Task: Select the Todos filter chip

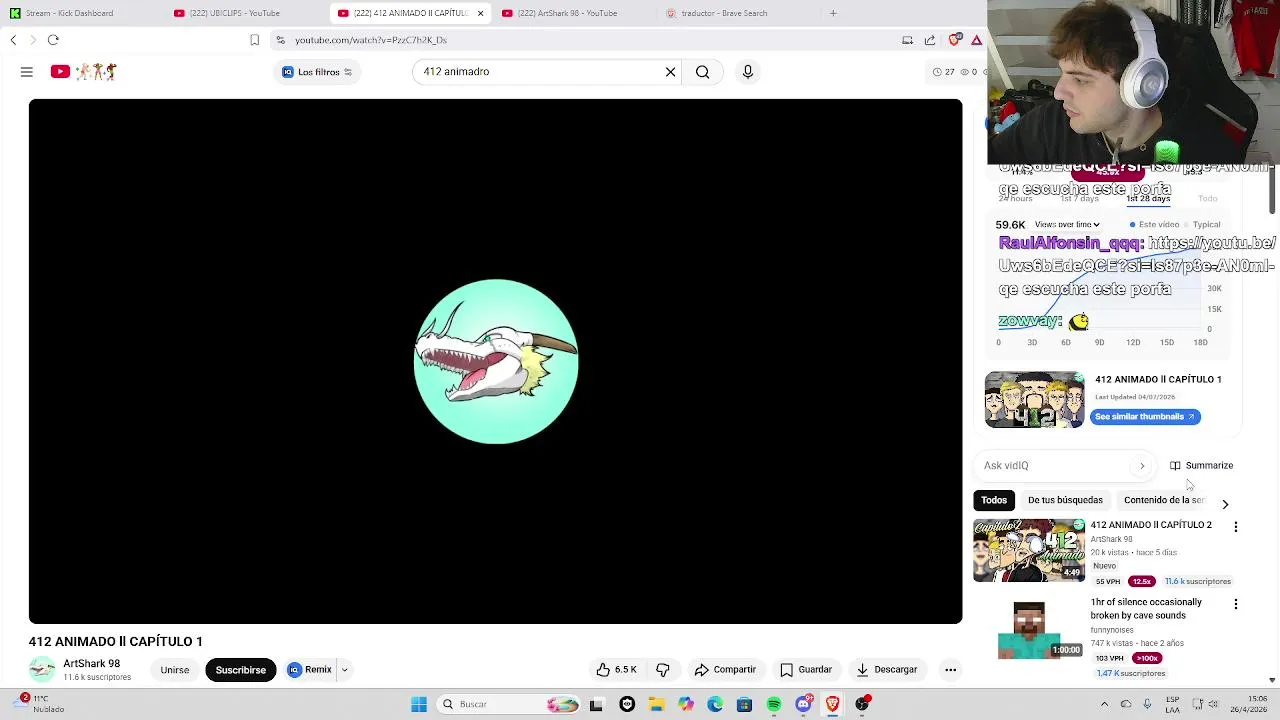Action: pyautogui.click(x=994, y=500)
